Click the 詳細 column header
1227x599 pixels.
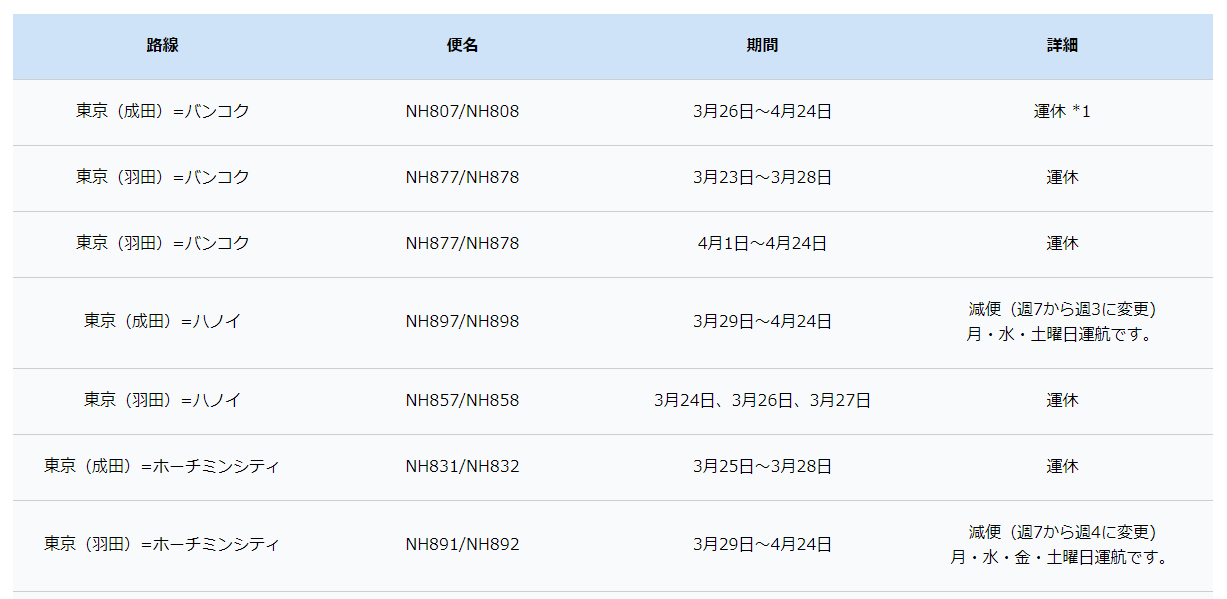click(x=1062, y=45)
